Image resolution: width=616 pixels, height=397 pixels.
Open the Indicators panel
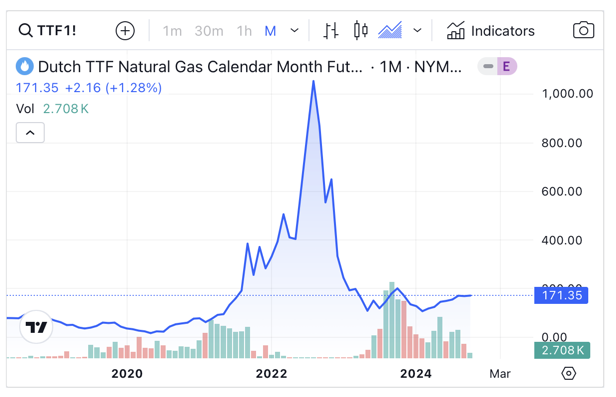coord(490,31)
